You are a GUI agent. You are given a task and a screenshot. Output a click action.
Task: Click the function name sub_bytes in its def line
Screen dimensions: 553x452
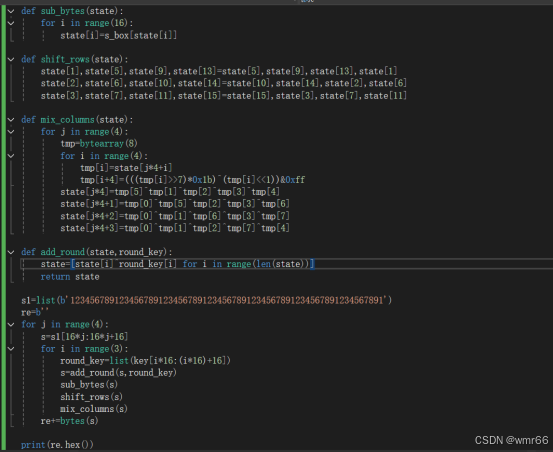[x=62, y=11]
